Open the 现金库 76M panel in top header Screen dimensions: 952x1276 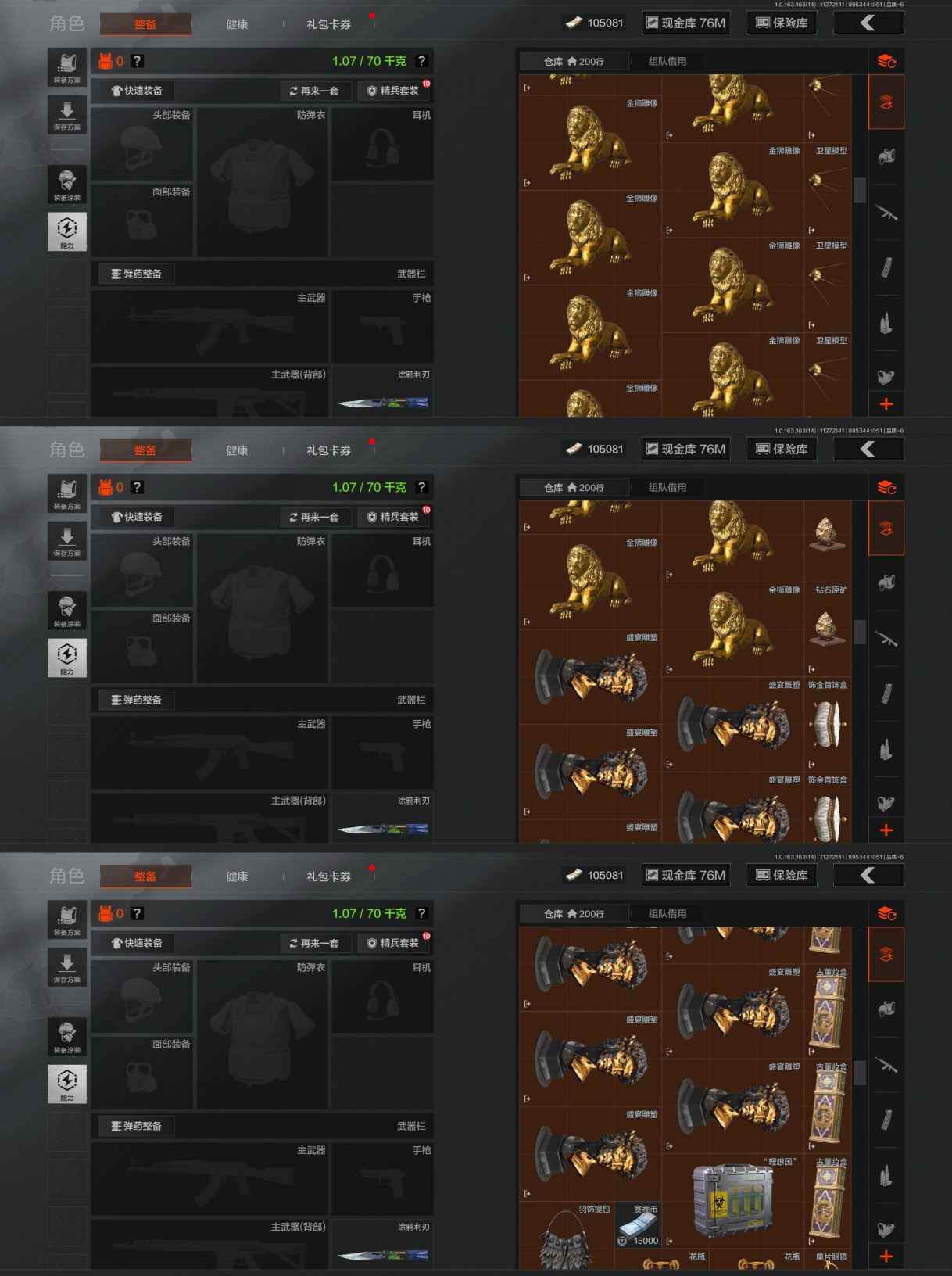point(685,23)
